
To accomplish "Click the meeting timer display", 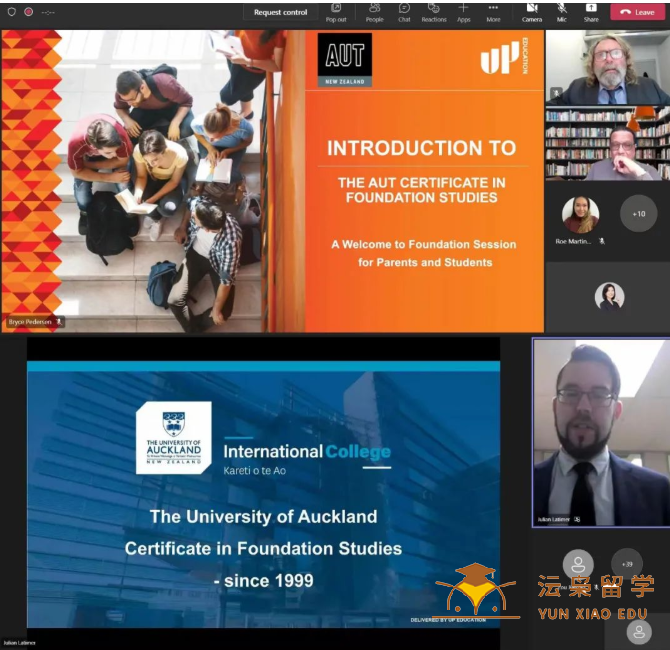I will pyautogui.click(x=48, y=12).
